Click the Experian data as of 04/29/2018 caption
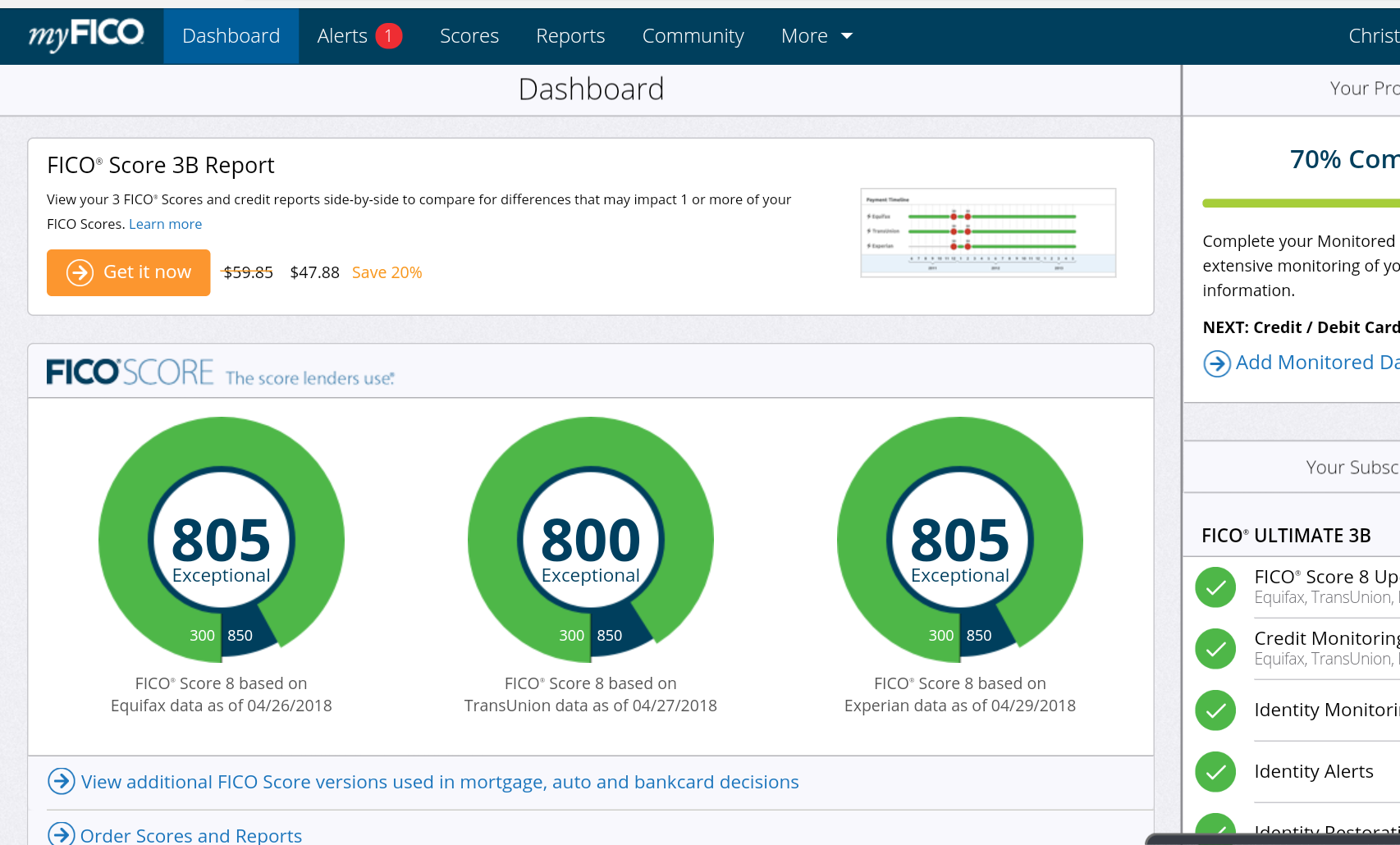The width and height of the screenshot is (1400, 845). [x=960, y=706]
